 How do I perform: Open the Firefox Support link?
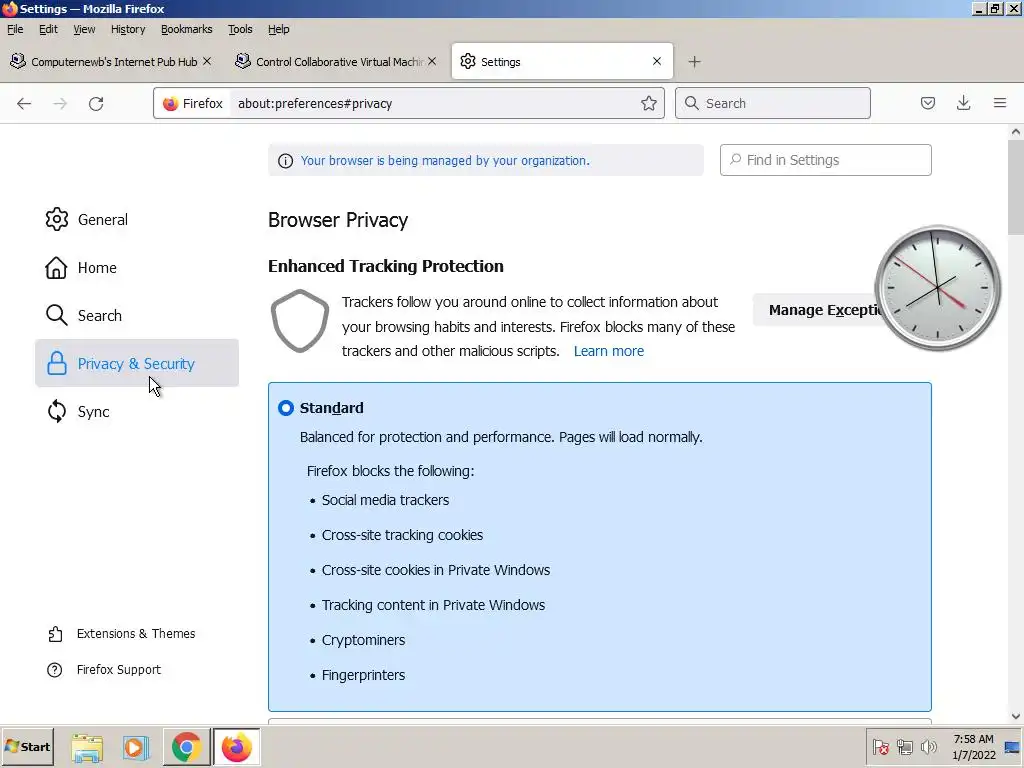[119, 669]
